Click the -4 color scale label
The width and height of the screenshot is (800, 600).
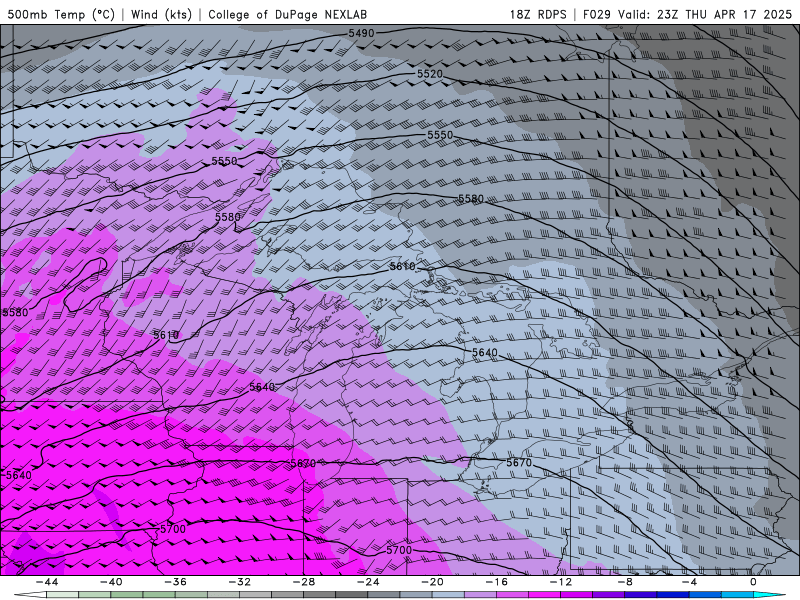click(x=689, y=582)
